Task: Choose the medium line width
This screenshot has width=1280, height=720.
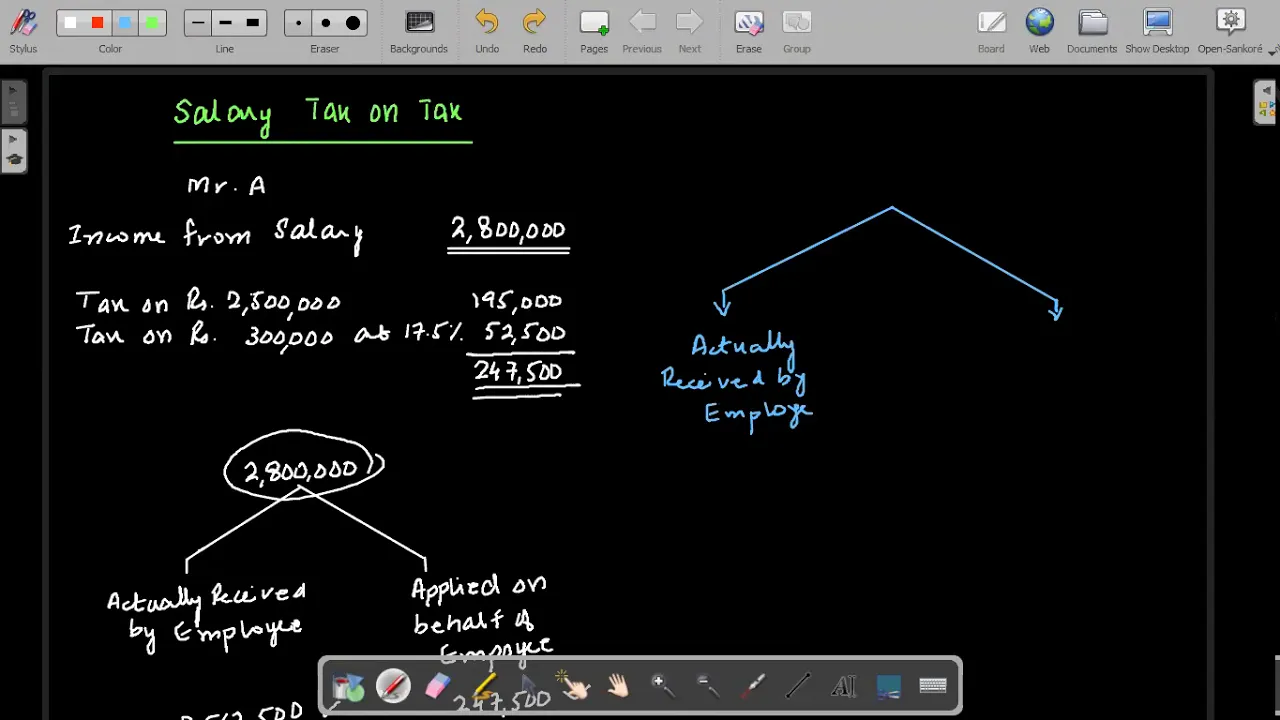Action: (x=225, y=23)
